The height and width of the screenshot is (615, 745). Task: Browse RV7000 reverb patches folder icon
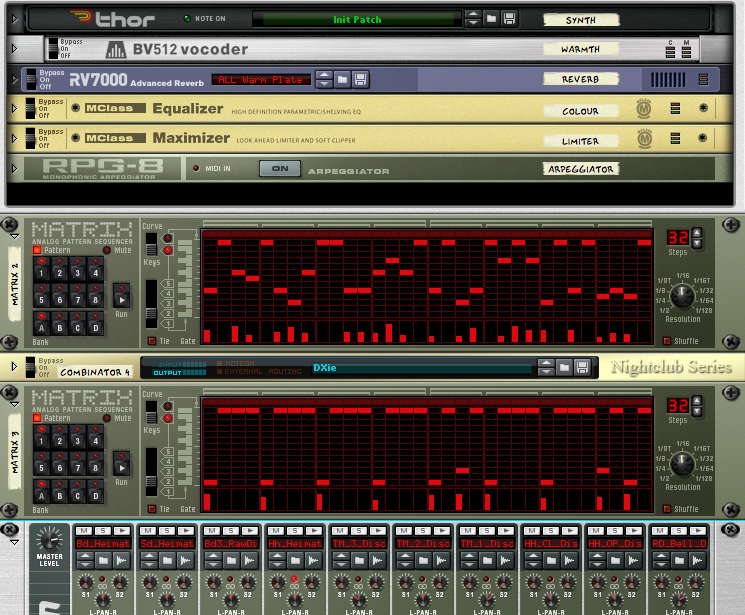[342, 79]
